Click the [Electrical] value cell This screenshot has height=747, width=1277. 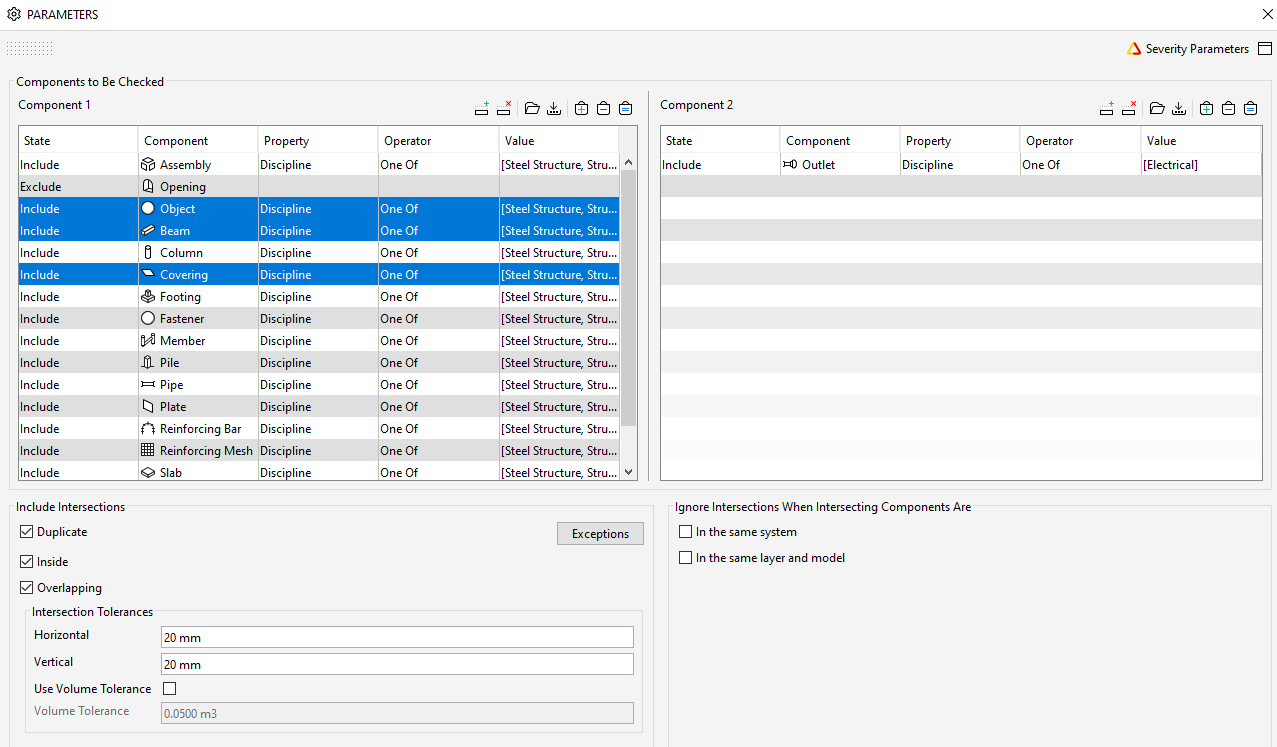coord(1200,165)
